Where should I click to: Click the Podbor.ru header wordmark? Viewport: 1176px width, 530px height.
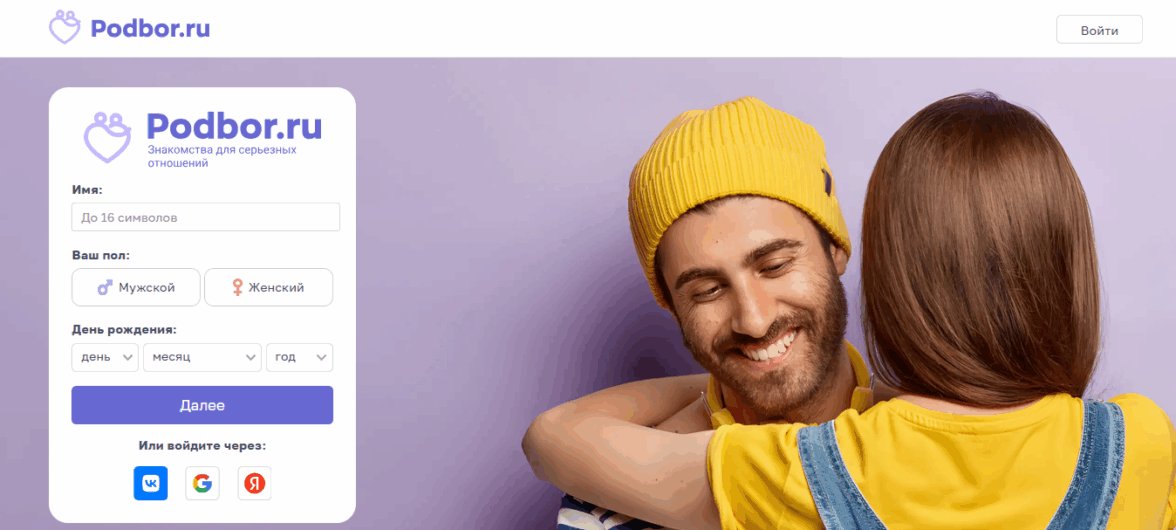[x=150, y=28]
